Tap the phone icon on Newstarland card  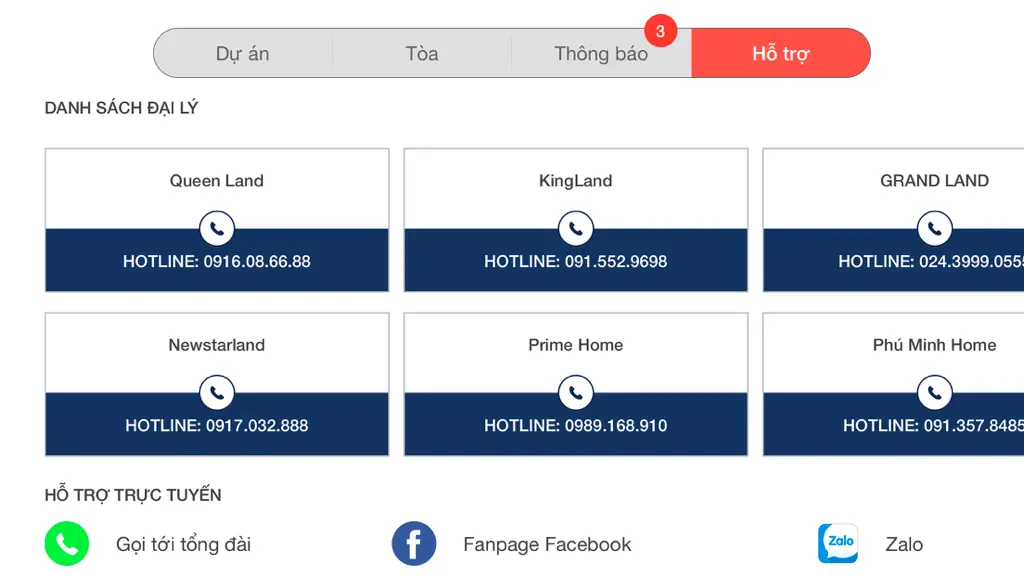click(x=217, y=392)
